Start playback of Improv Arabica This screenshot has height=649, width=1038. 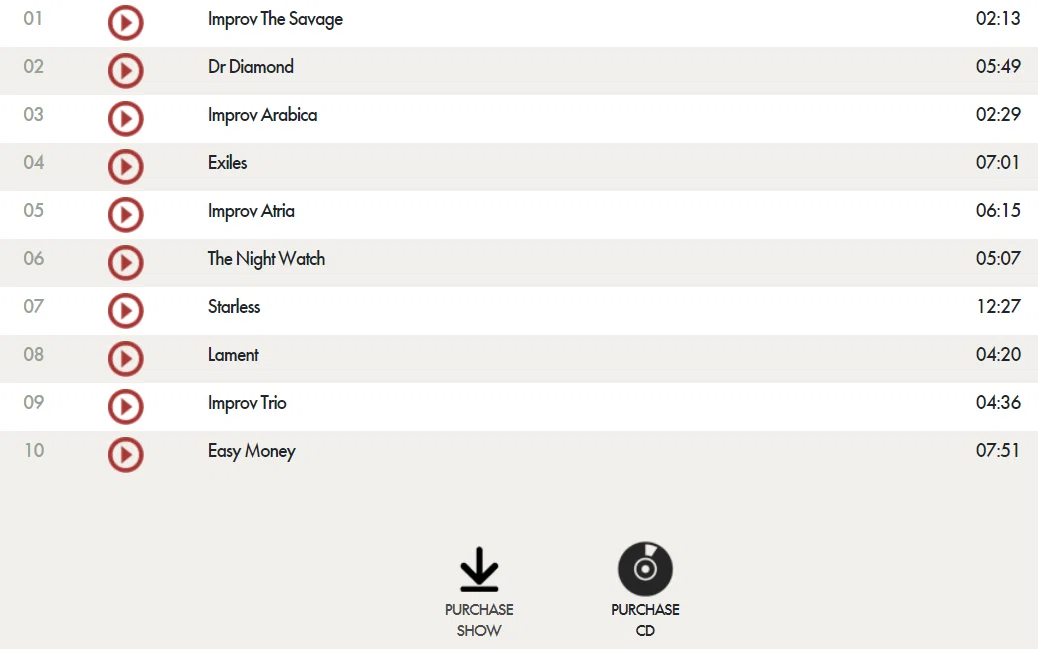pos(126,119)
